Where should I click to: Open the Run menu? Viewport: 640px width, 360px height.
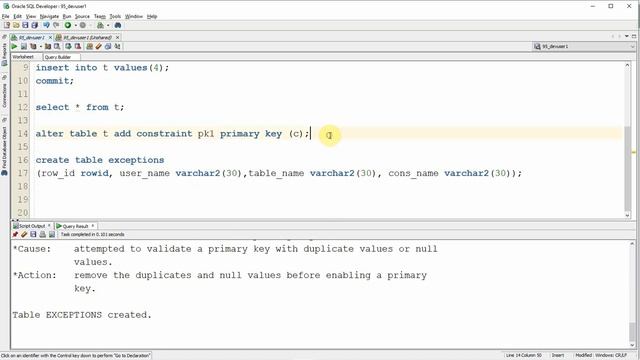(x=67, y=16)
